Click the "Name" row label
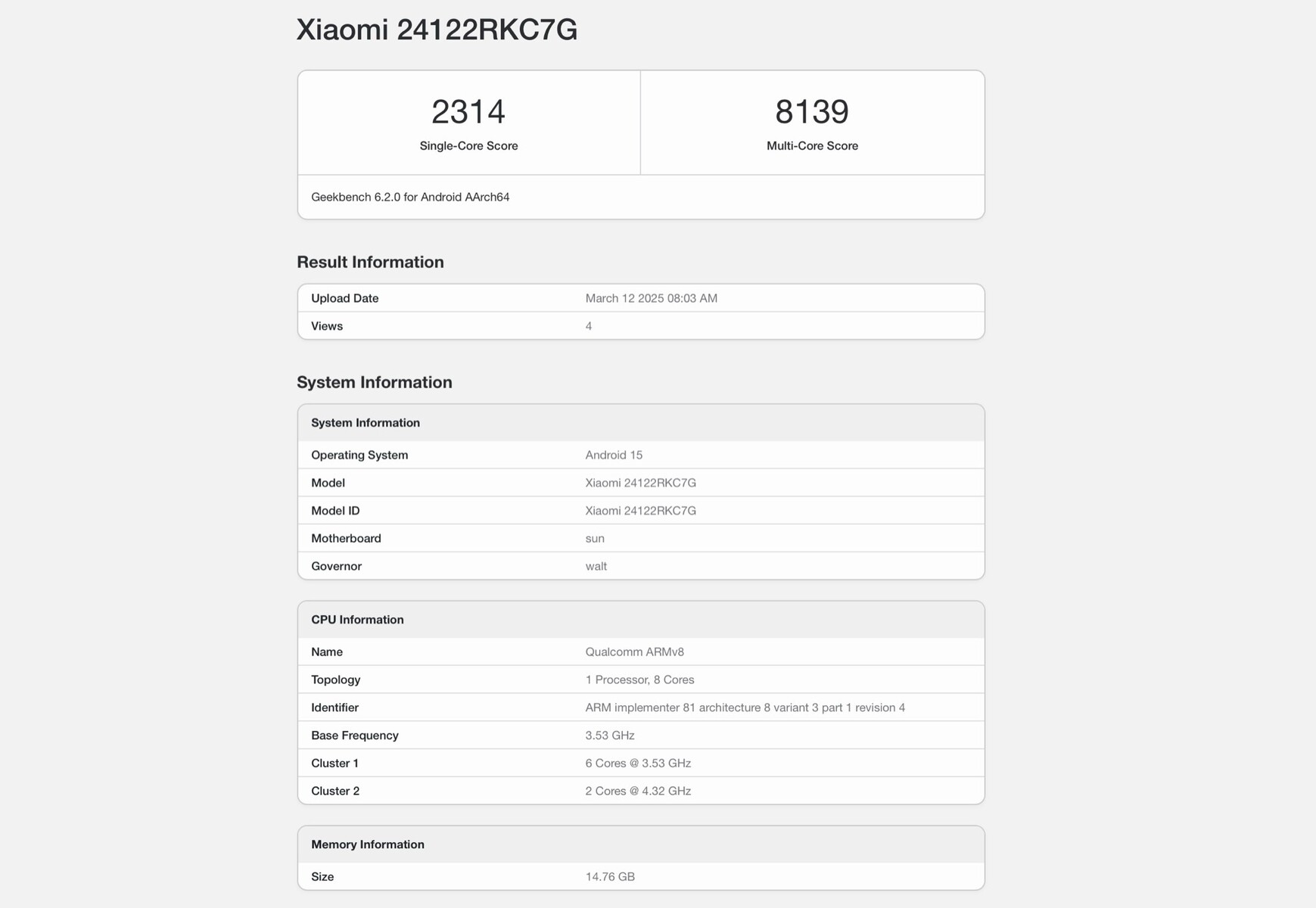 click(x=327, y=652)
